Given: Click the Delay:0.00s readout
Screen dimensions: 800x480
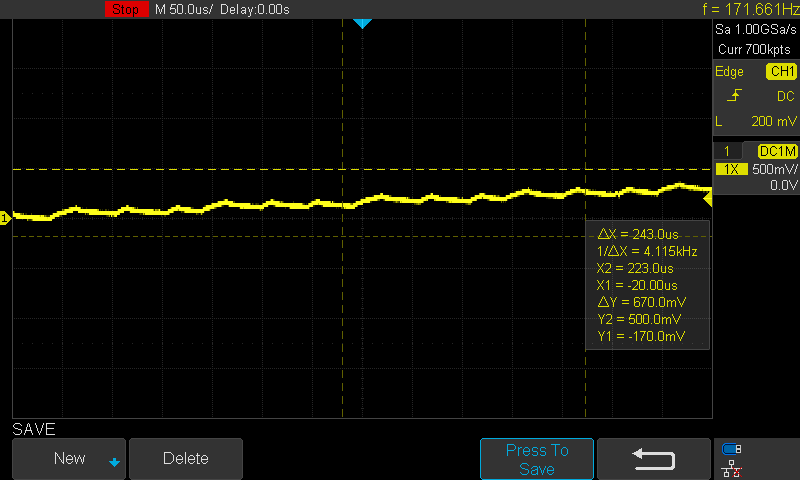Looking at the screenshot, I should pos(255,9).
